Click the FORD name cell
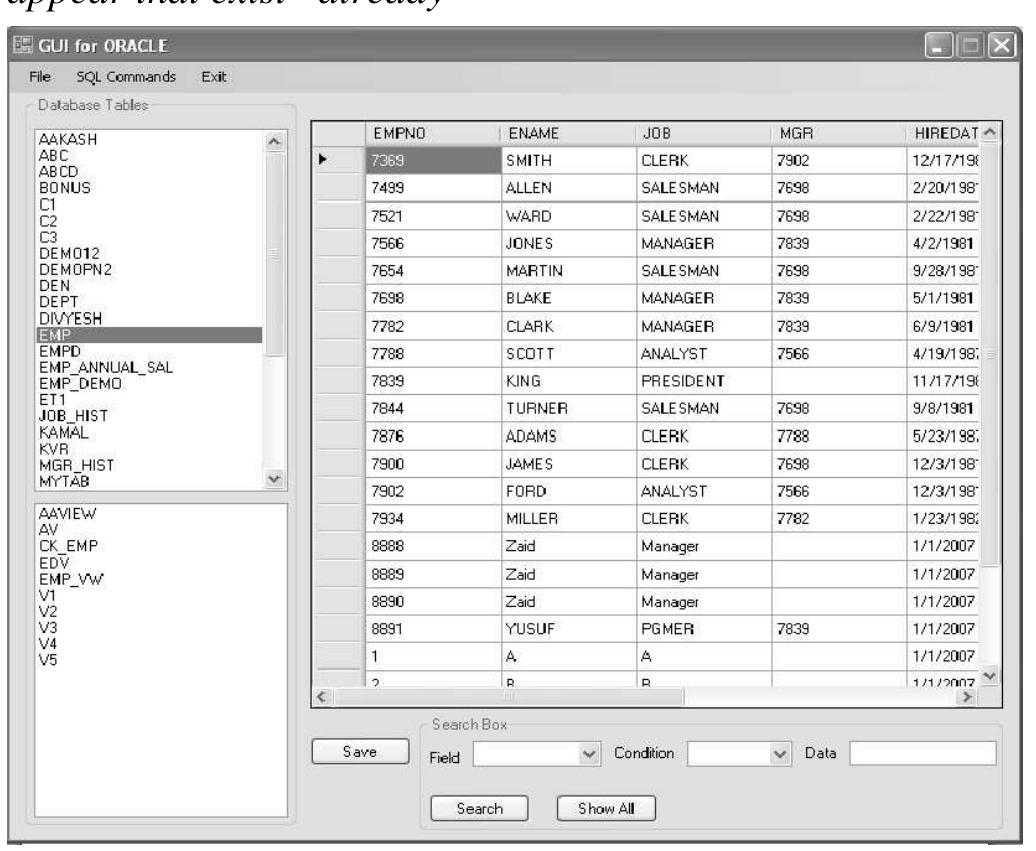This screenshot has width=1036, height=851. coord(569,492)
